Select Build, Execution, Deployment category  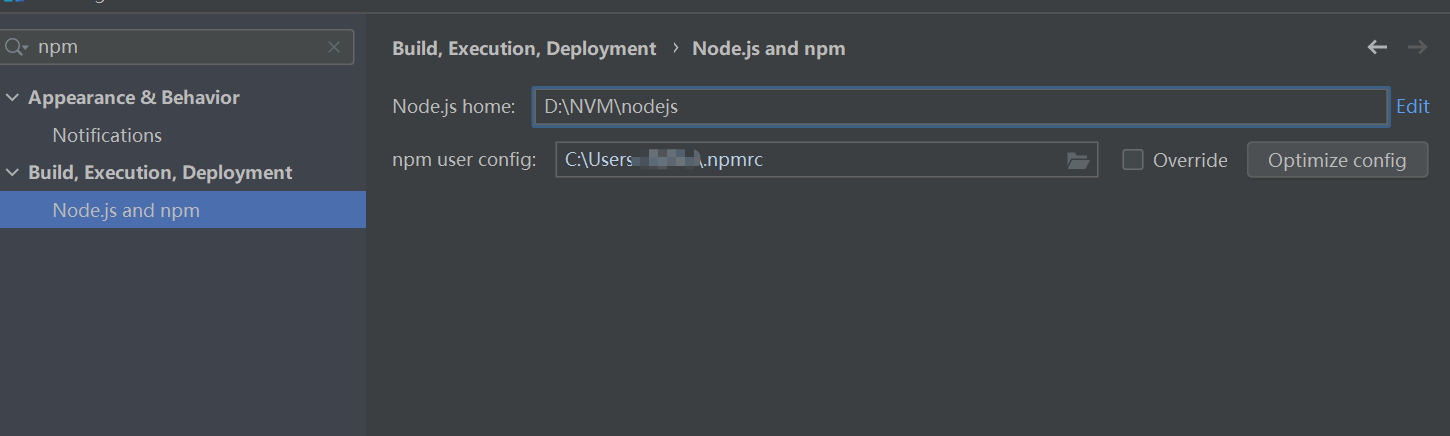pyautogui.click(x=160, y=173)
